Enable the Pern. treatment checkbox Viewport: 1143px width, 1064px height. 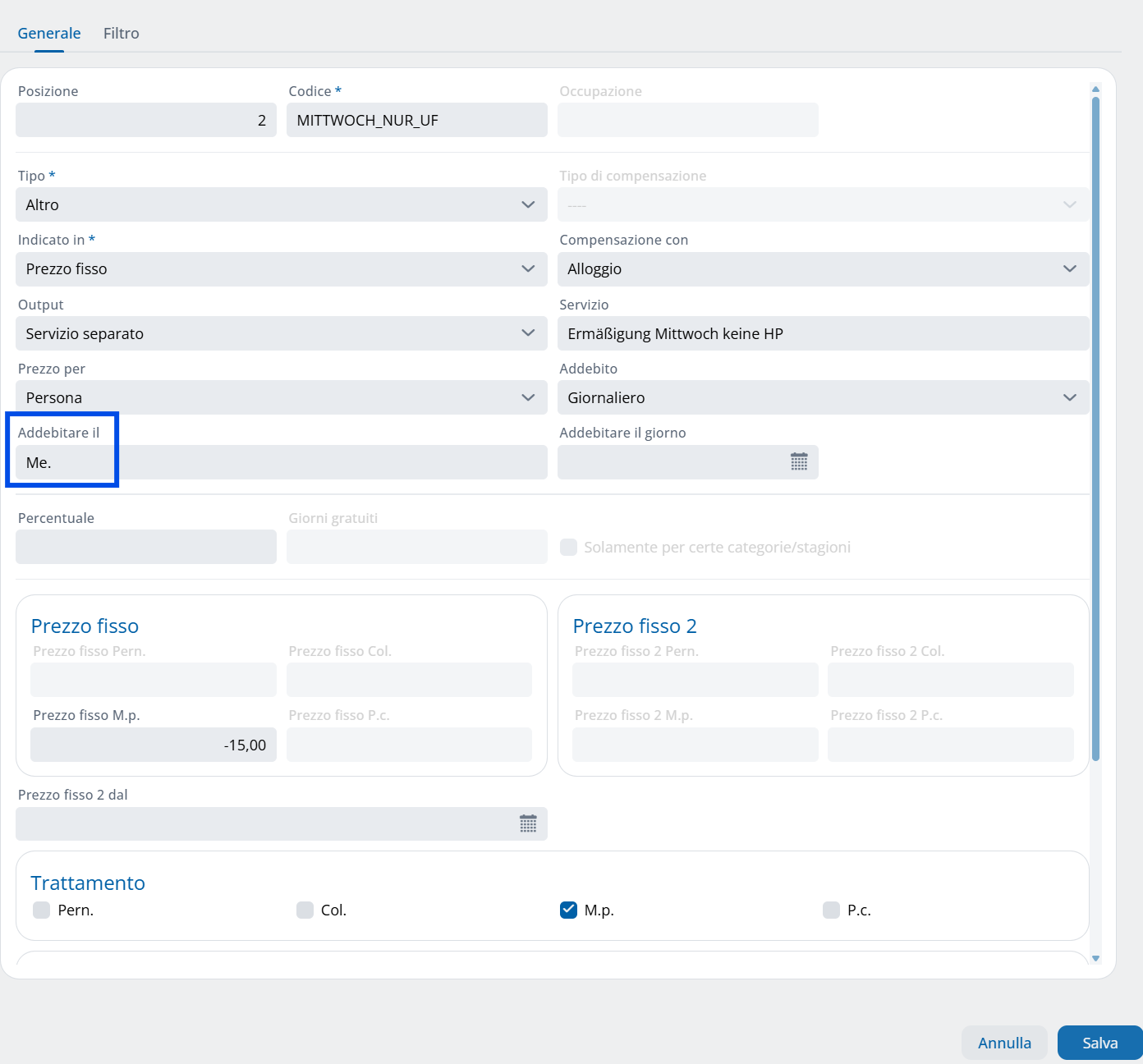pyautogui.click(x=41, y=910)
